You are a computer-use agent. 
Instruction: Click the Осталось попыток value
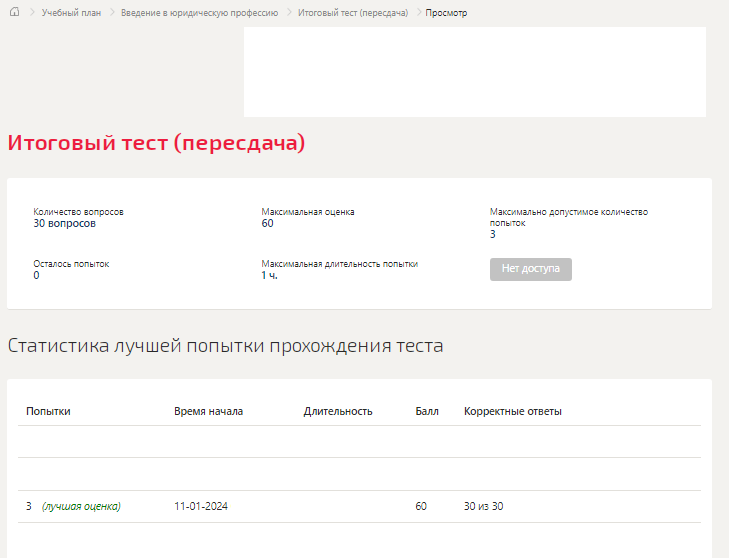[36, 275]
